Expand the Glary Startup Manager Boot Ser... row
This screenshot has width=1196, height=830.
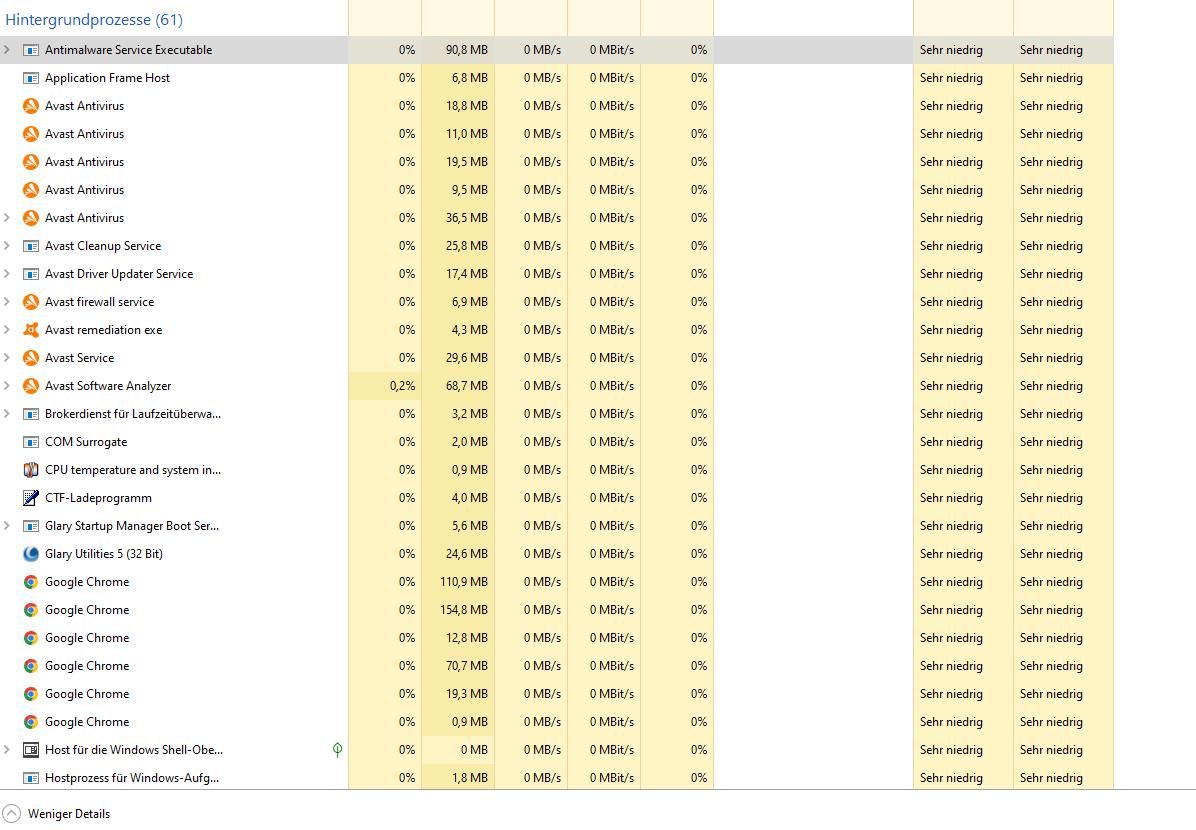click(x=7, y=526)
